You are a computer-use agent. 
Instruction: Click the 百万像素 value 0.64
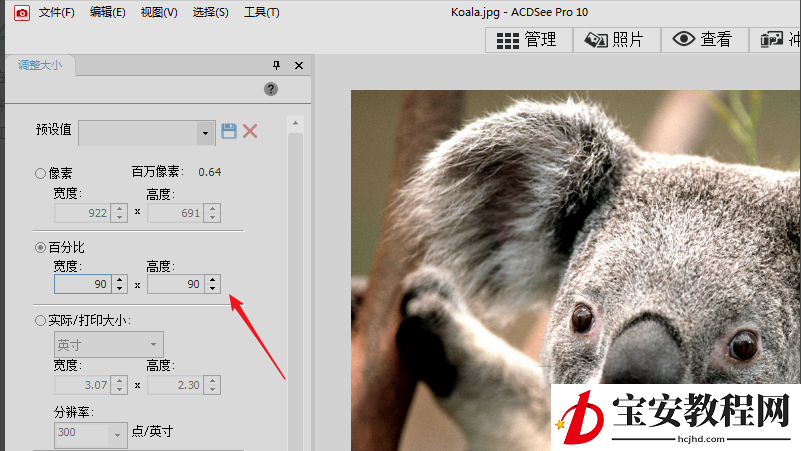(x=209, y=172)
